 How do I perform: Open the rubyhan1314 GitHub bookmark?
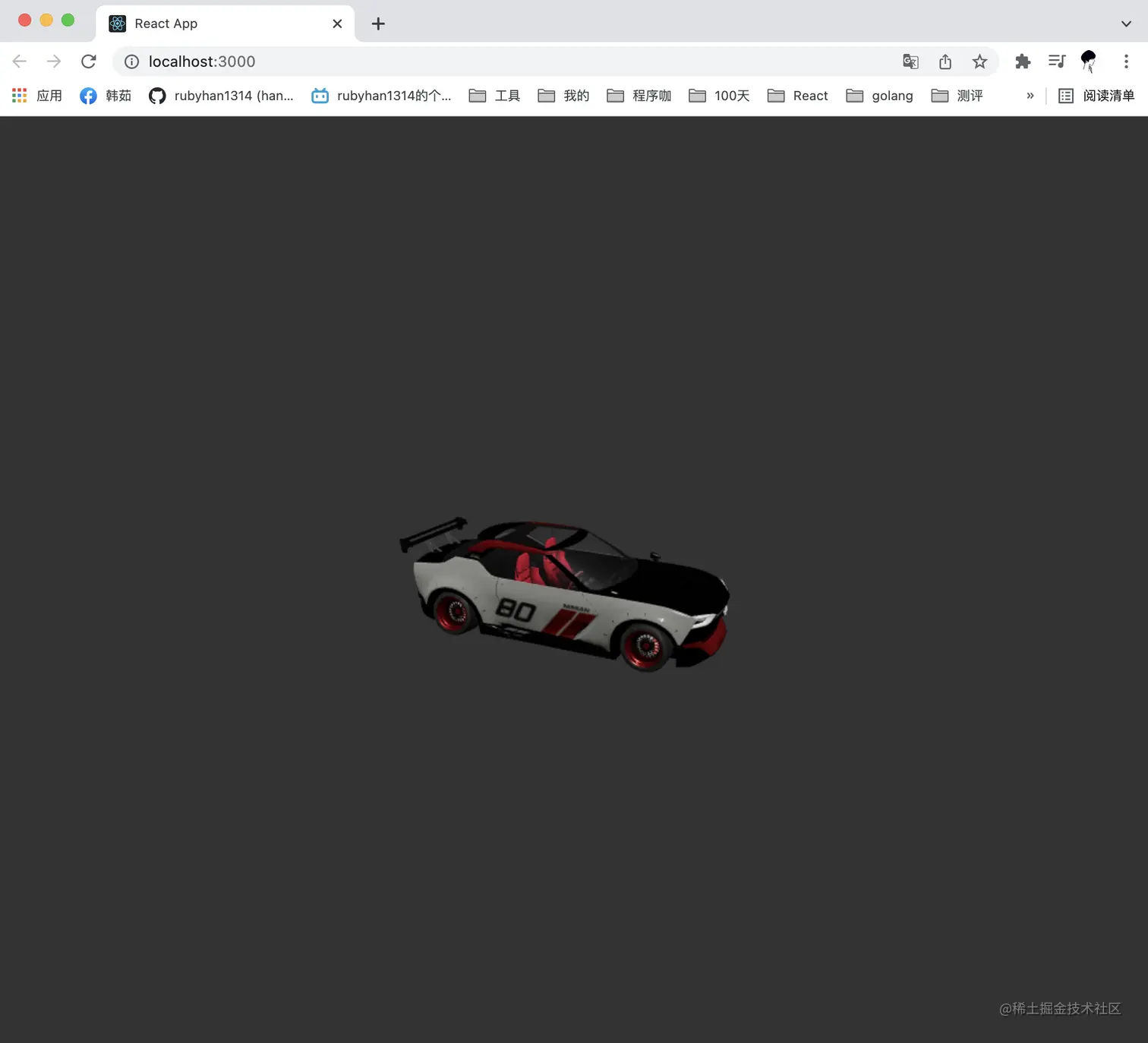coord(222,96)
